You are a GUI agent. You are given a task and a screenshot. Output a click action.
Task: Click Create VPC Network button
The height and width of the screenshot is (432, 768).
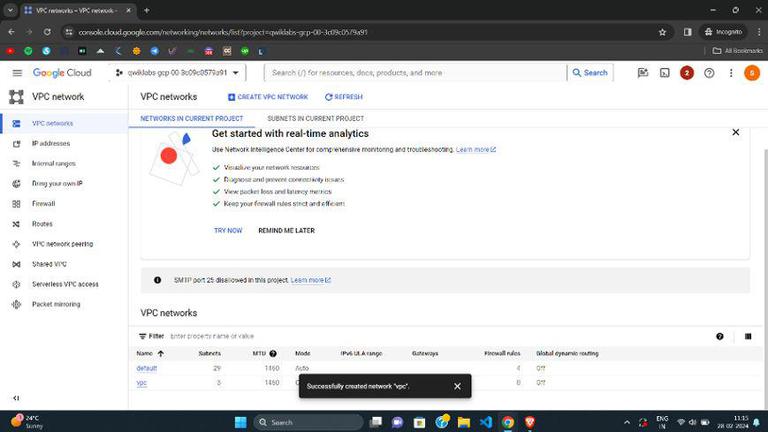pyautogui.click(x=268, y=97)
